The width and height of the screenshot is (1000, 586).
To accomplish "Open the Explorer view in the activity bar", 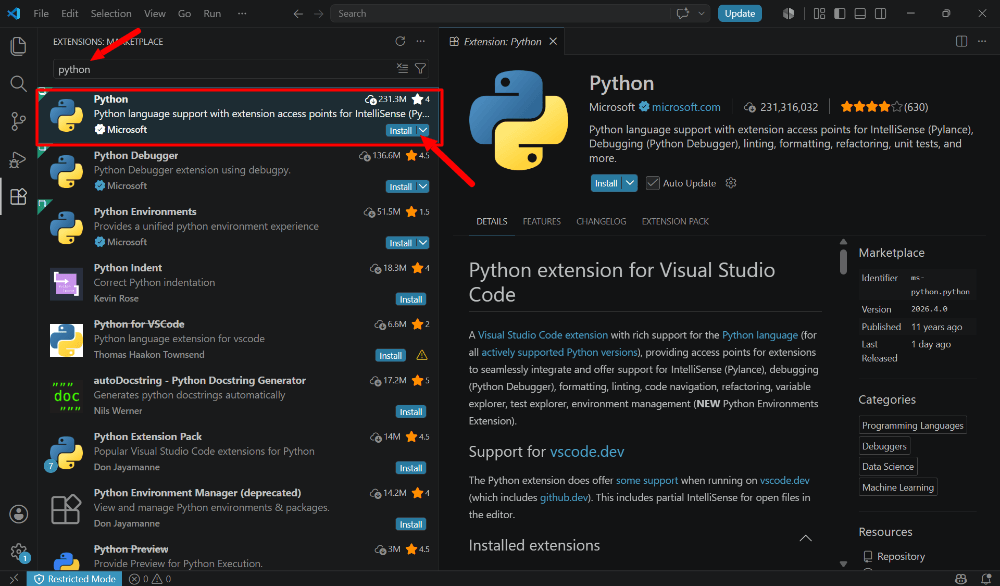I will click(18, 46).
